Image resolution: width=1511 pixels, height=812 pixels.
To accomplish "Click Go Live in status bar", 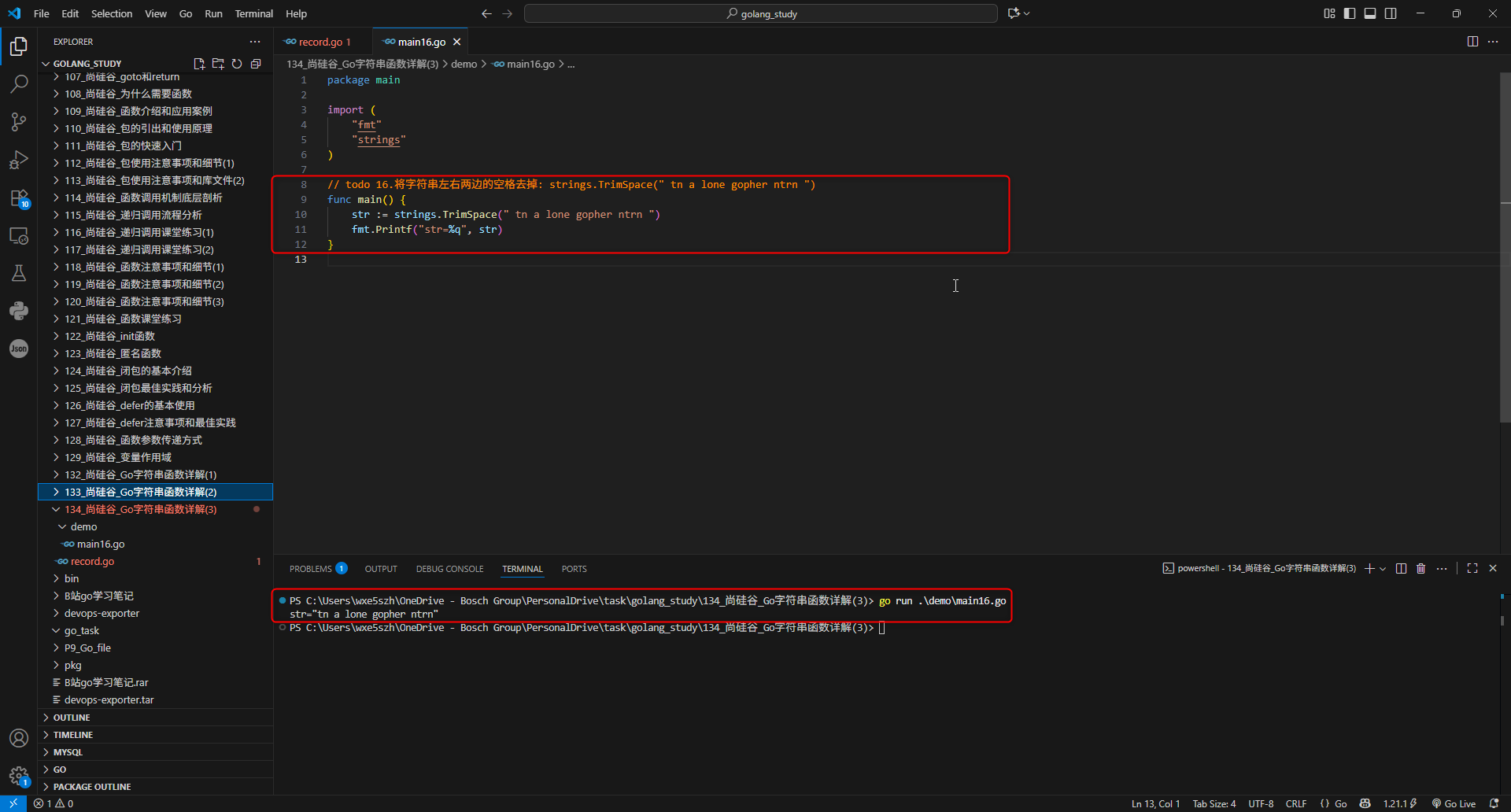I will click(x=1454, y=803).
